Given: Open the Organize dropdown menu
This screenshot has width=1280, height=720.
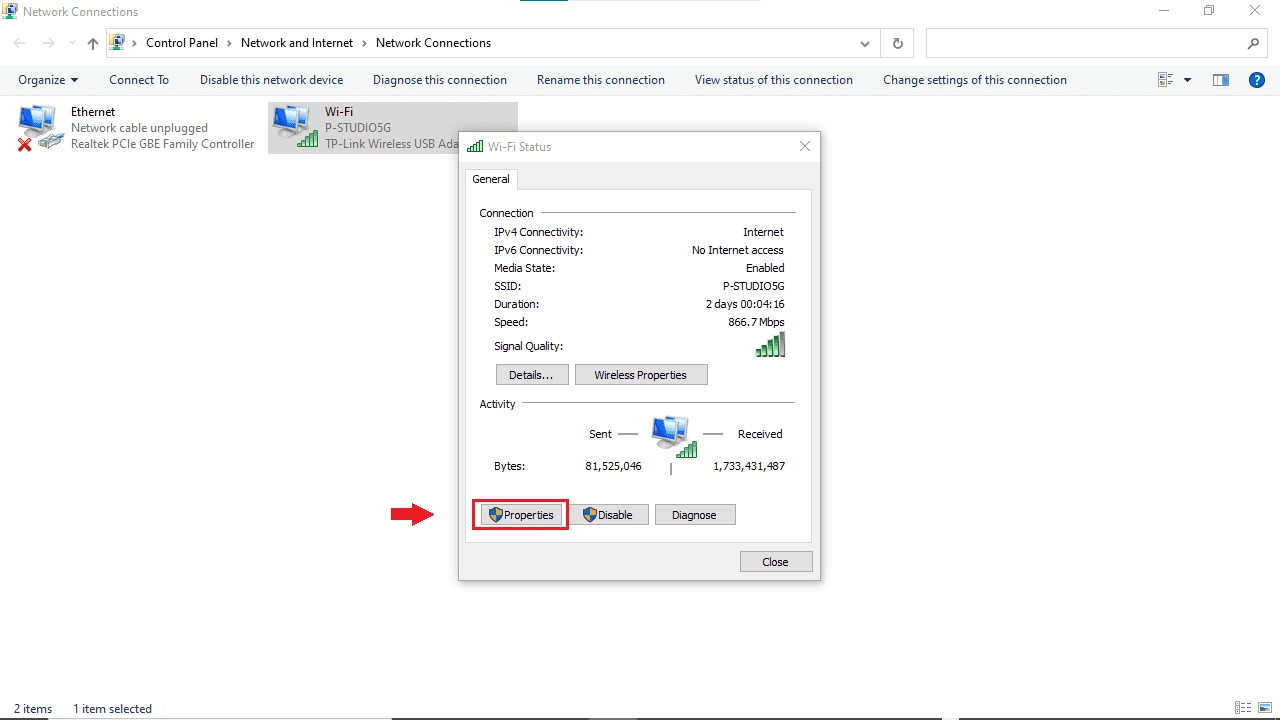Looking at the screenshot, I should tap(48, 80).
